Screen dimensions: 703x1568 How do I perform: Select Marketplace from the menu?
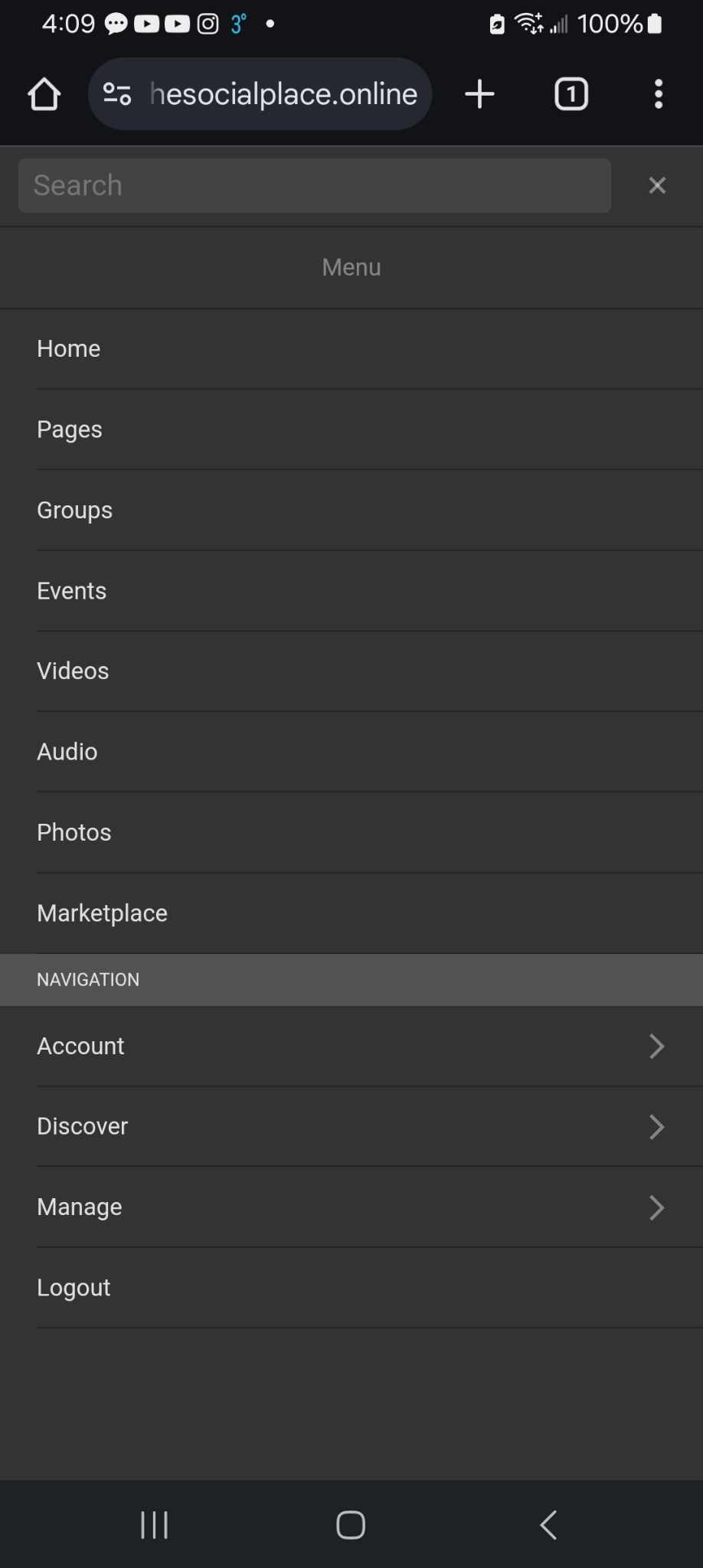click(x=102, y=913)
